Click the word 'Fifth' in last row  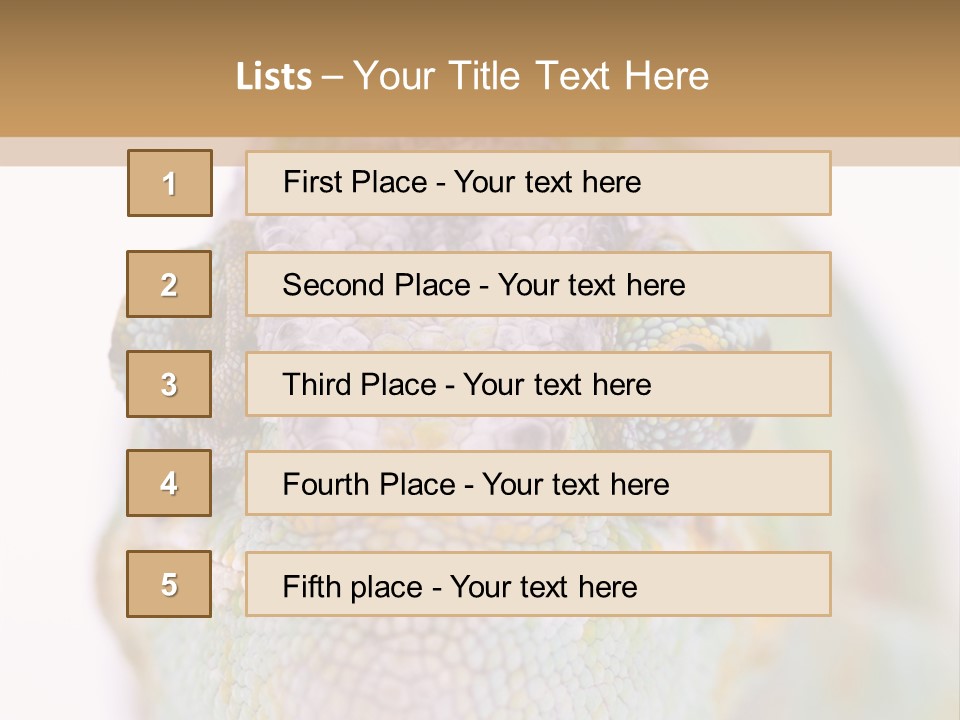coord(312,586)
